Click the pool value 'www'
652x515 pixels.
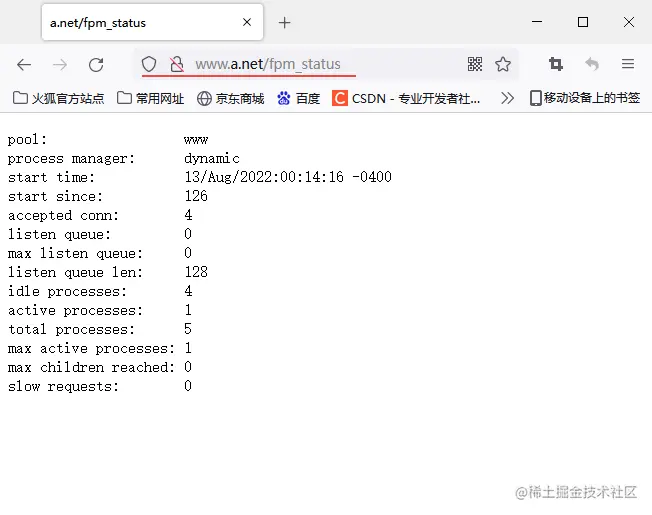tap(196, 140)
